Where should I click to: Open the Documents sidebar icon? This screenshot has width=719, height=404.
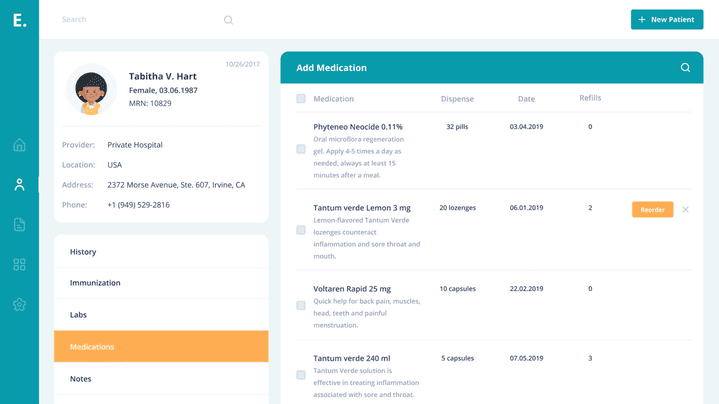click(19, 225)
